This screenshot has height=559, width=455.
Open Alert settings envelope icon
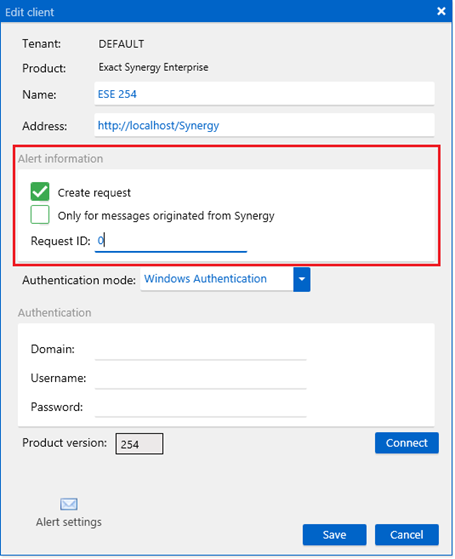coord(68,504)
